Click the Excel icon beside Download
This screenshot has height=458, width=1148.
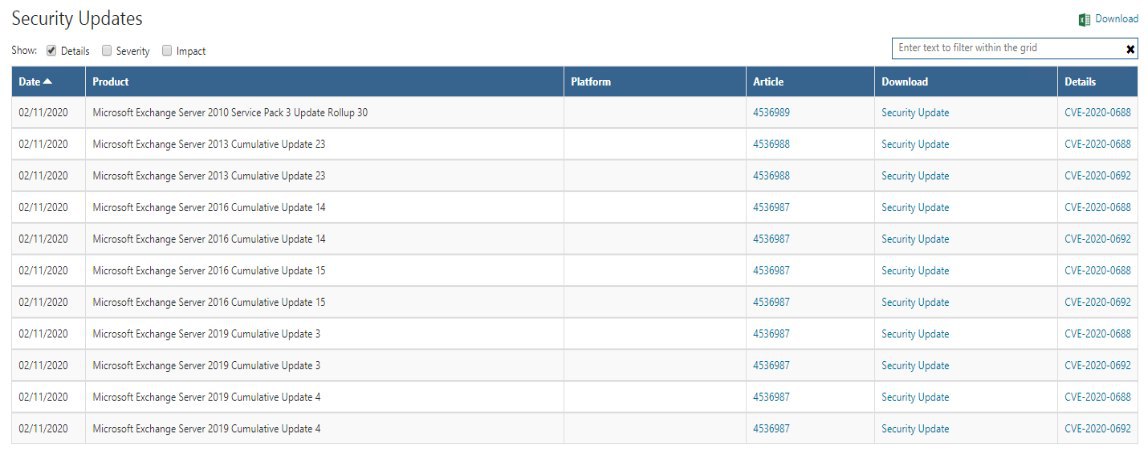[1085, 20]
